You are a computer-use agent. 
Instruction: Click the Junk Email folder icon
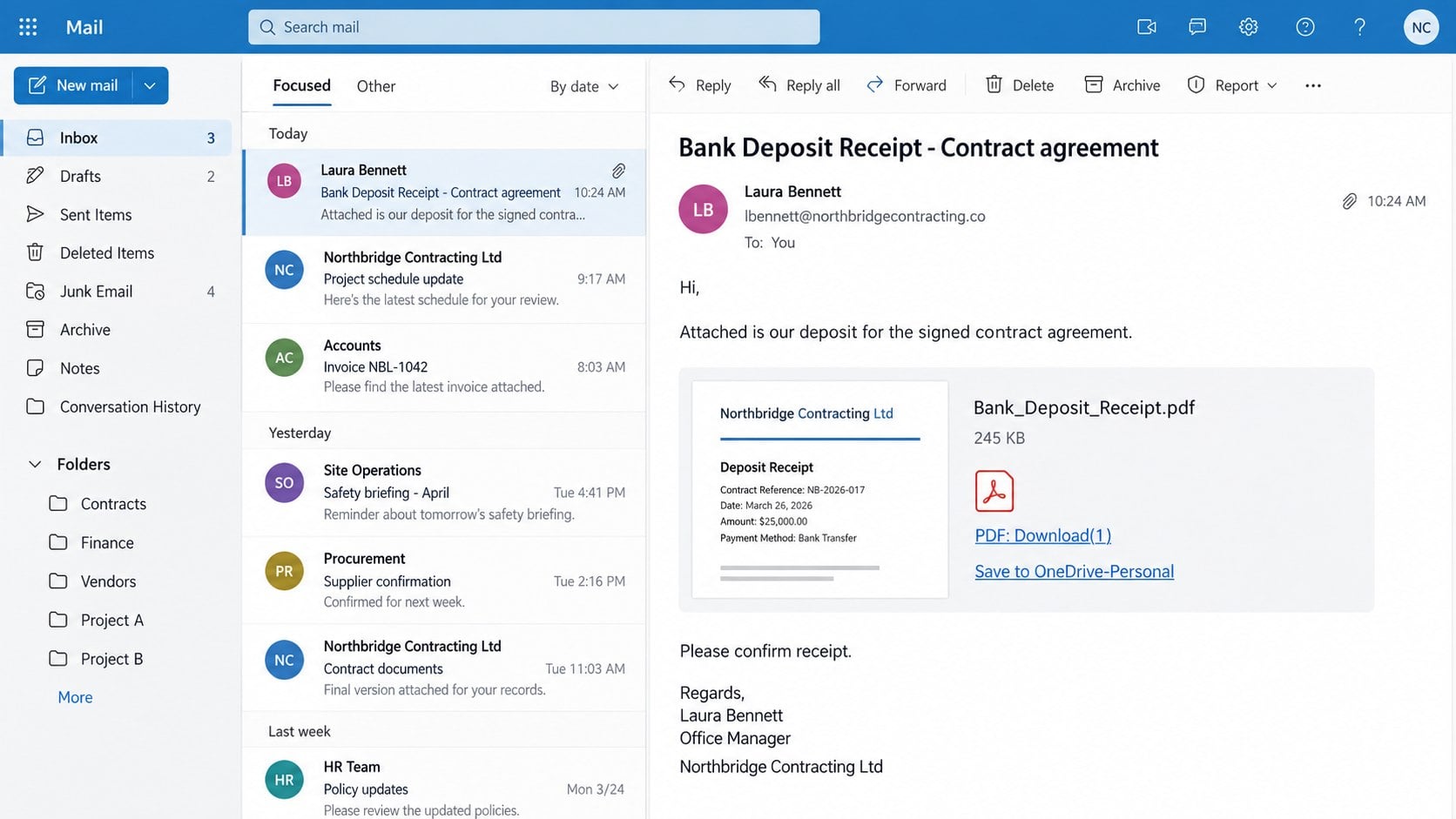(x=35, y=291)
